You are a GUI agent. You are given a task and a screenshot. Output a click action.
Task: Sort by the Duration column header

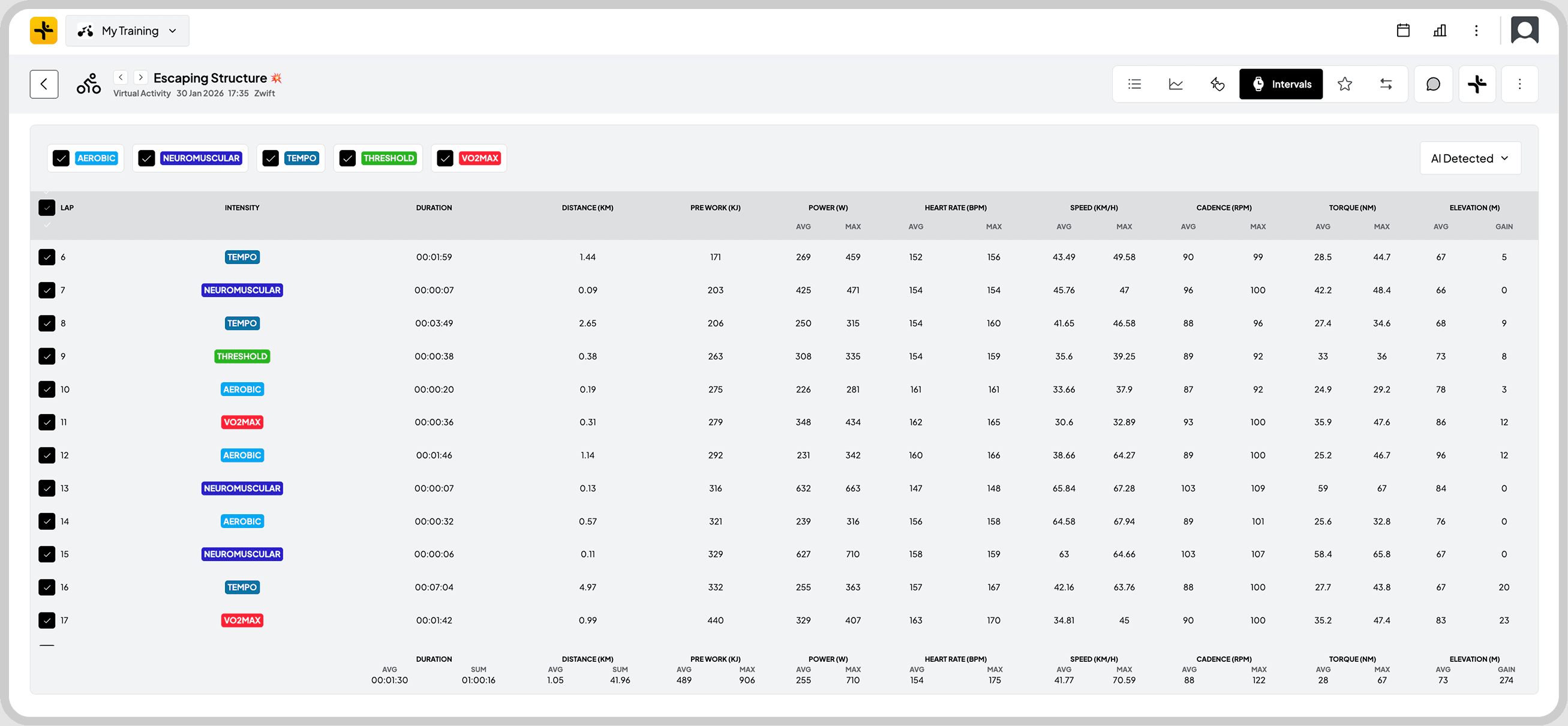pyautogui.click(x=434, y=208)
